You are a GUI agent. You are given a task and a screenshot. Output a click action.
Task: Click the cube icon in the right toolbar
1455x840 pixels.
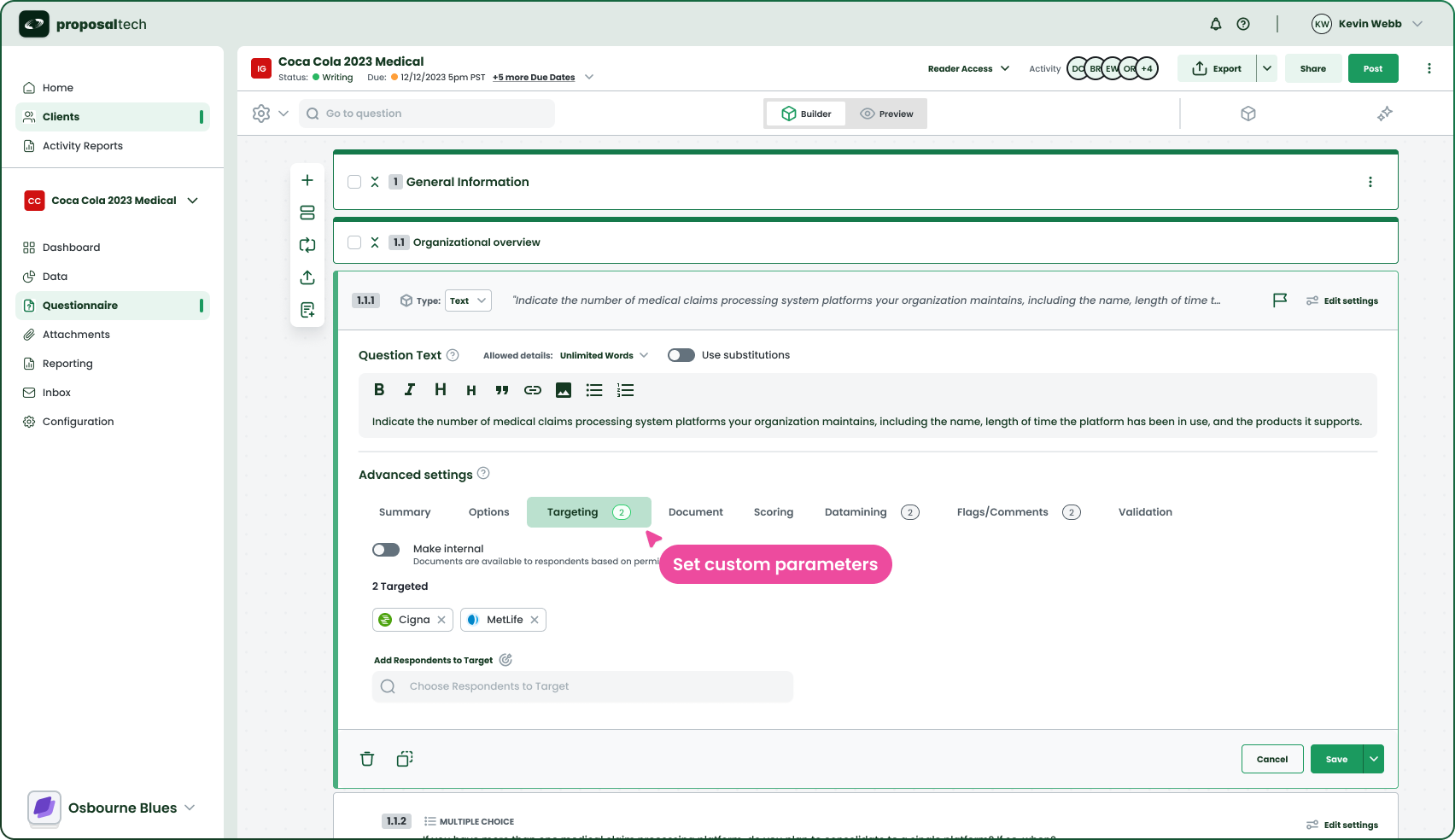point(1248,114)
